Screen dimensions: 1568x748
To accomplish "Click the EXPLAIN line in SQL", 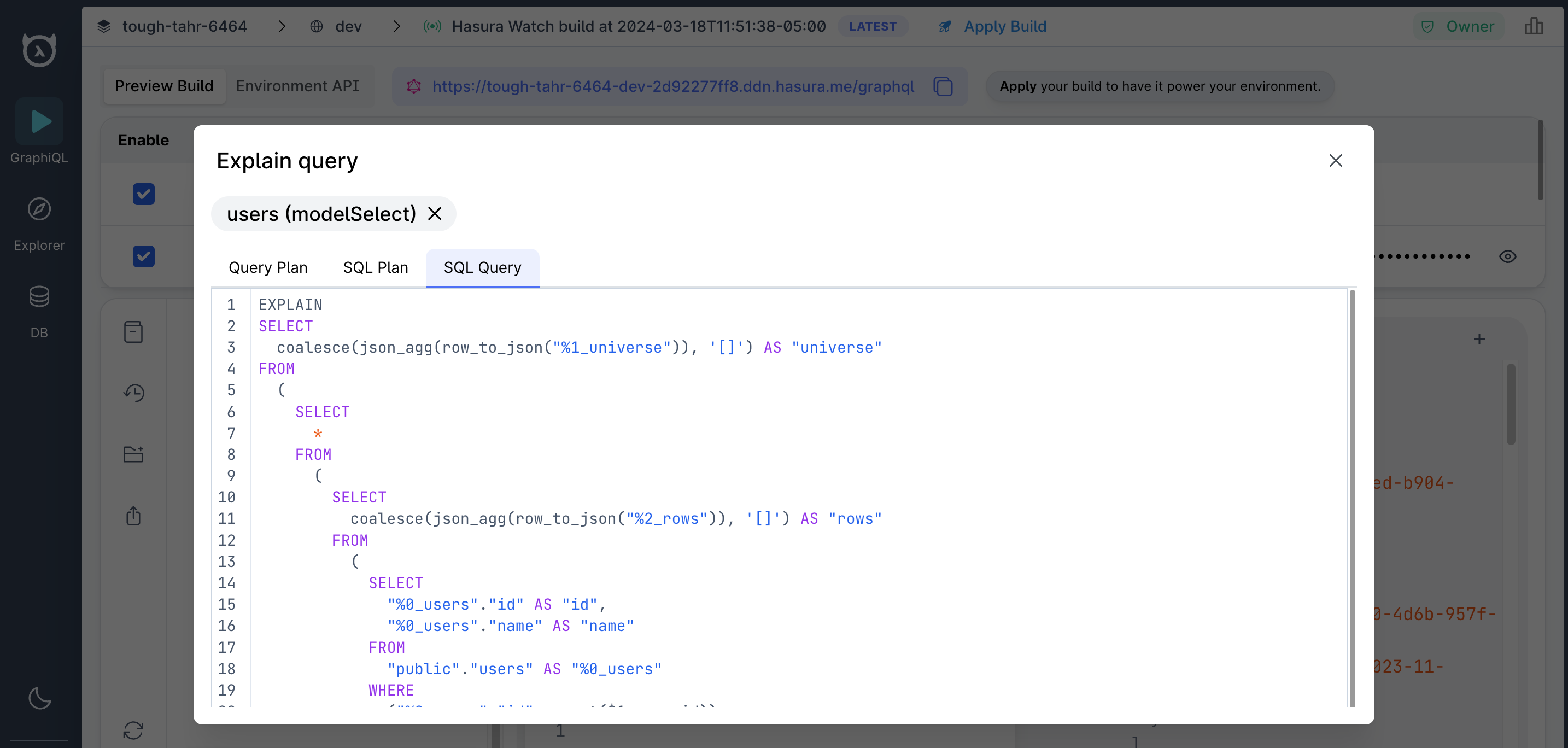I will (290, 305).
